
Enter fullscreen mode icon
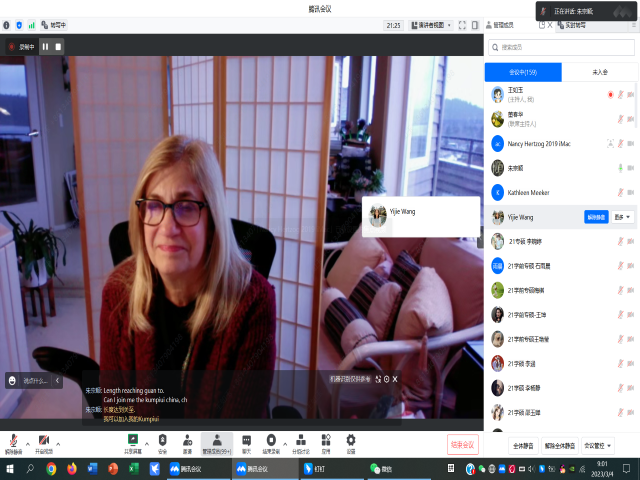tap(462, 25)
